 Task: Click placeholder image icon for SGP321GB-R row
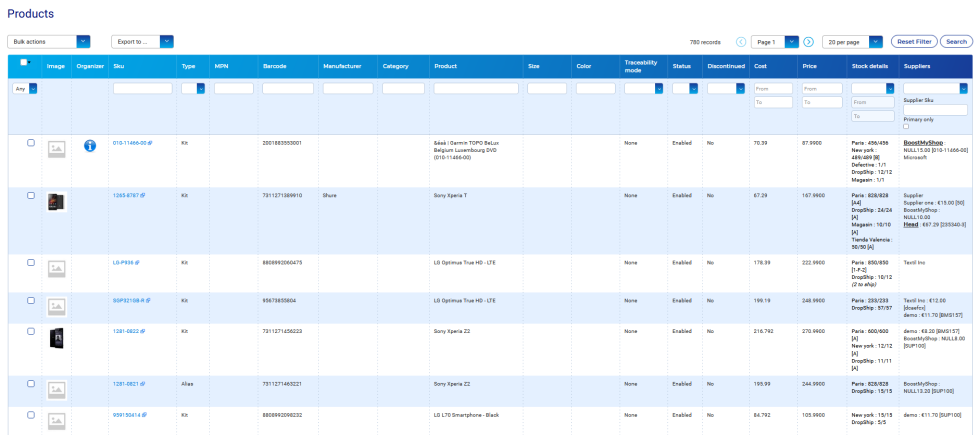pos(57,305)
